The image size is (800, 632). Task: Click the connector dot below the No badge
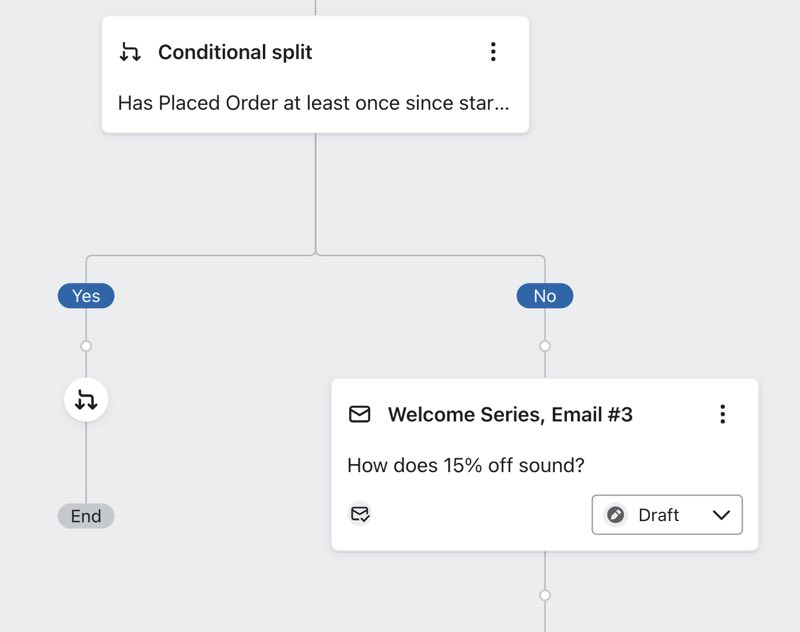click(x=544, y=345)
